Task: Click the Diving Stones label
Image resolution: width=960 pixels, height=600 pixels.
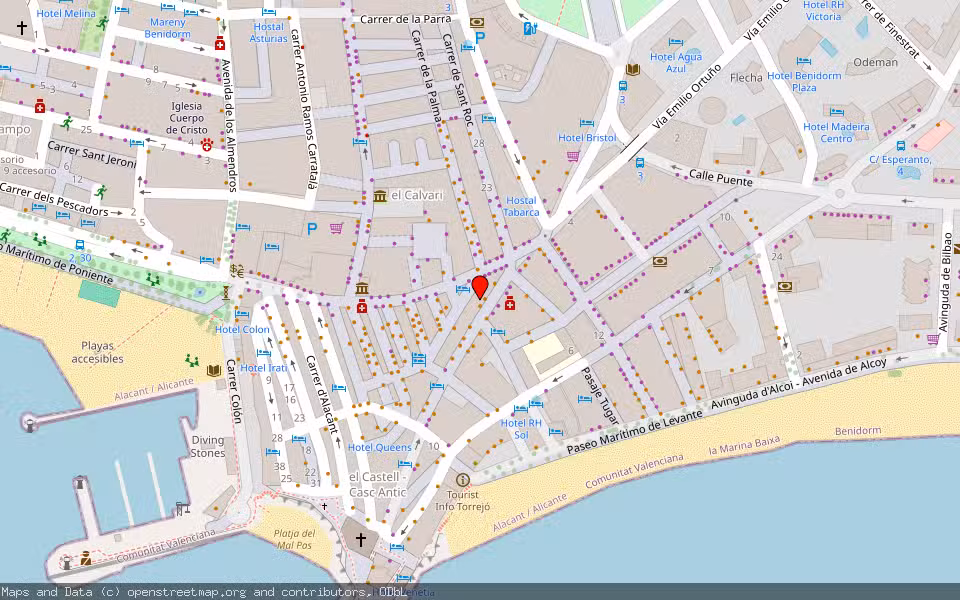Action: click(x=208, y=446)
